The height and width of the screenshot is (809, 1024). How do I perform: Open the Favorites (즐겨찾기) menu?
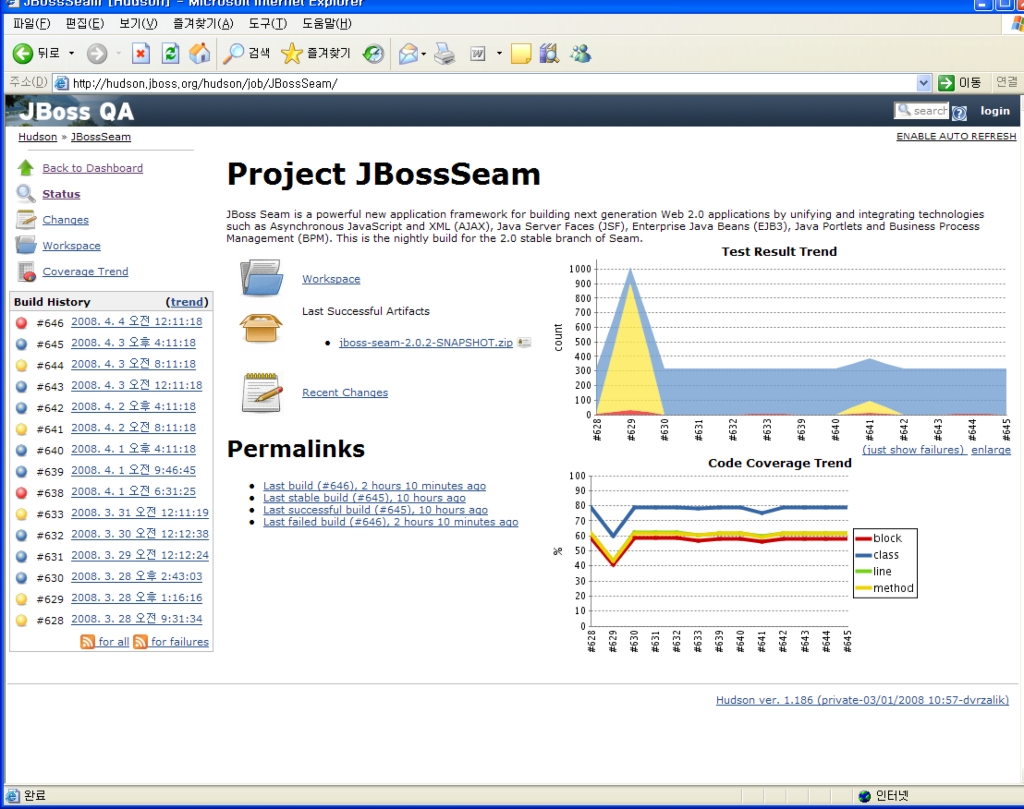pyautogui.click(x=202, y=24)
